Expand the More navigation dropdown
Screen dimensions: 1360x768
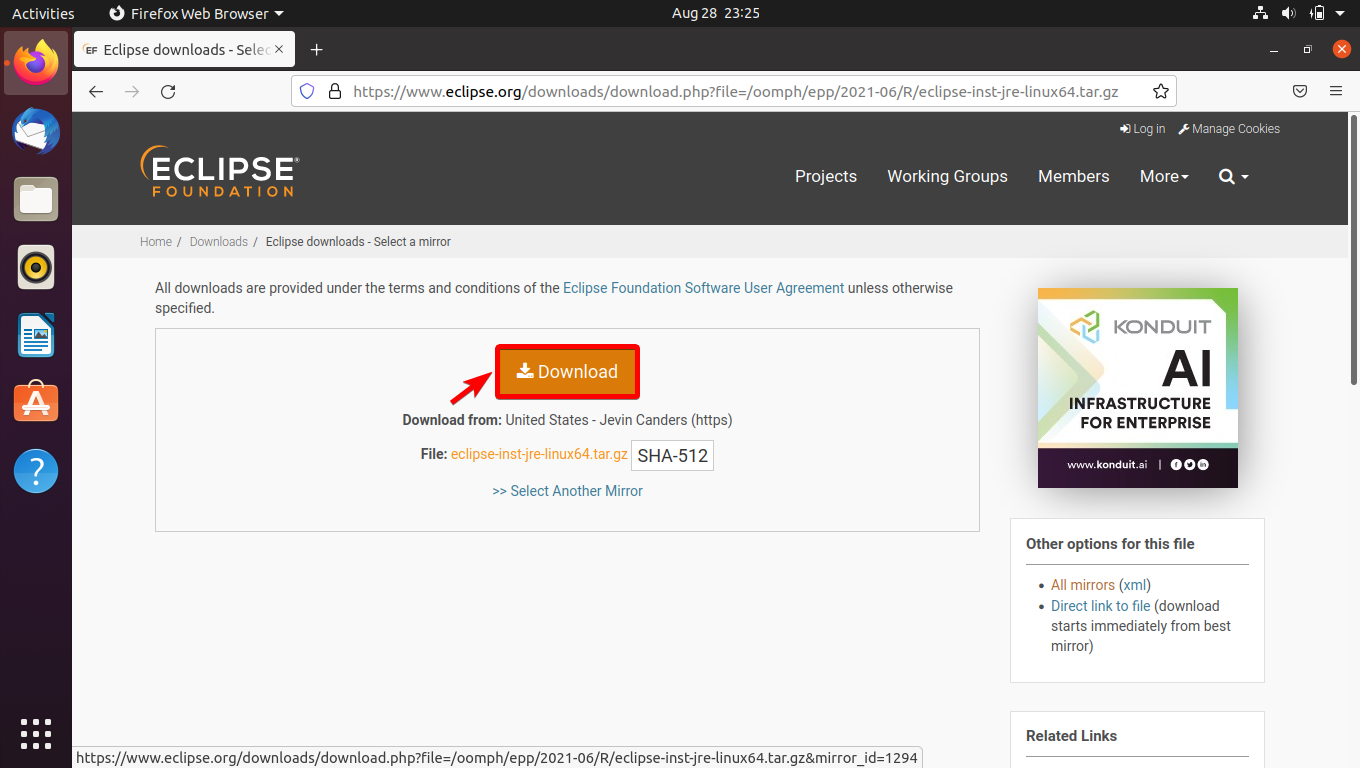[x=1164, y=176]
